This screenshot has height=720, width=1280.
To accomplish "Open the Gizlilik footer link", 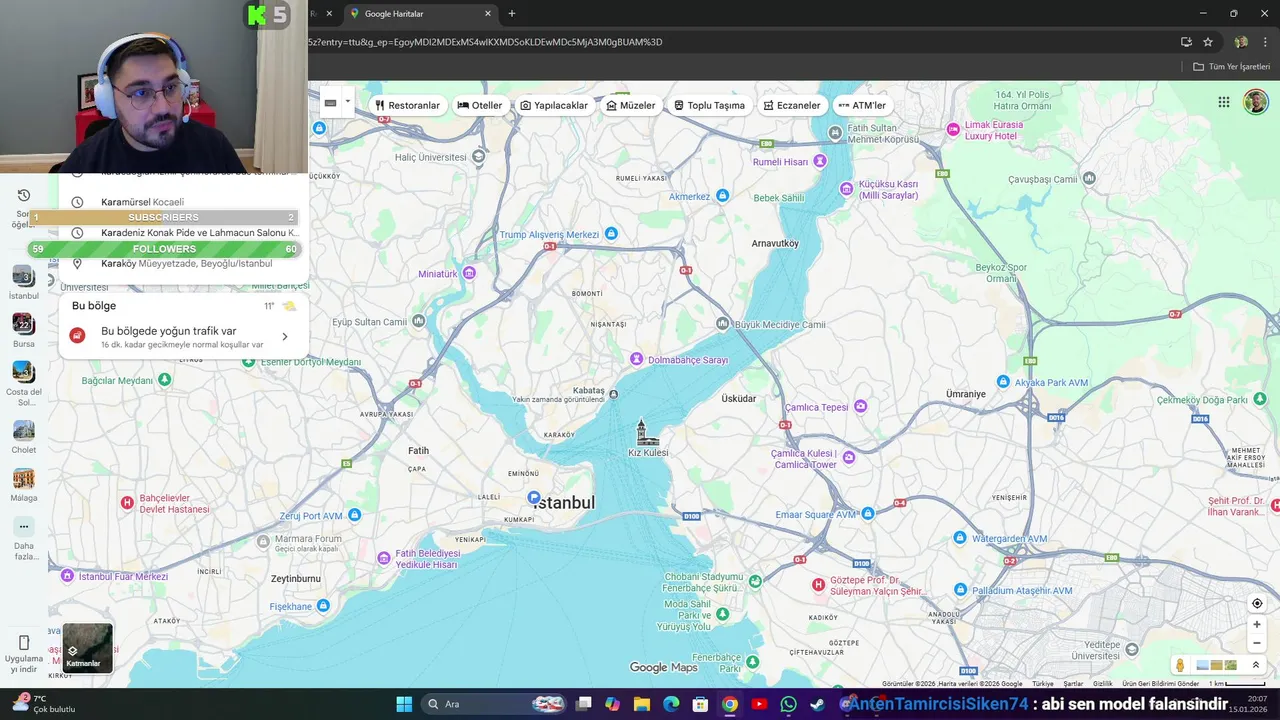I will point(1103,684).
